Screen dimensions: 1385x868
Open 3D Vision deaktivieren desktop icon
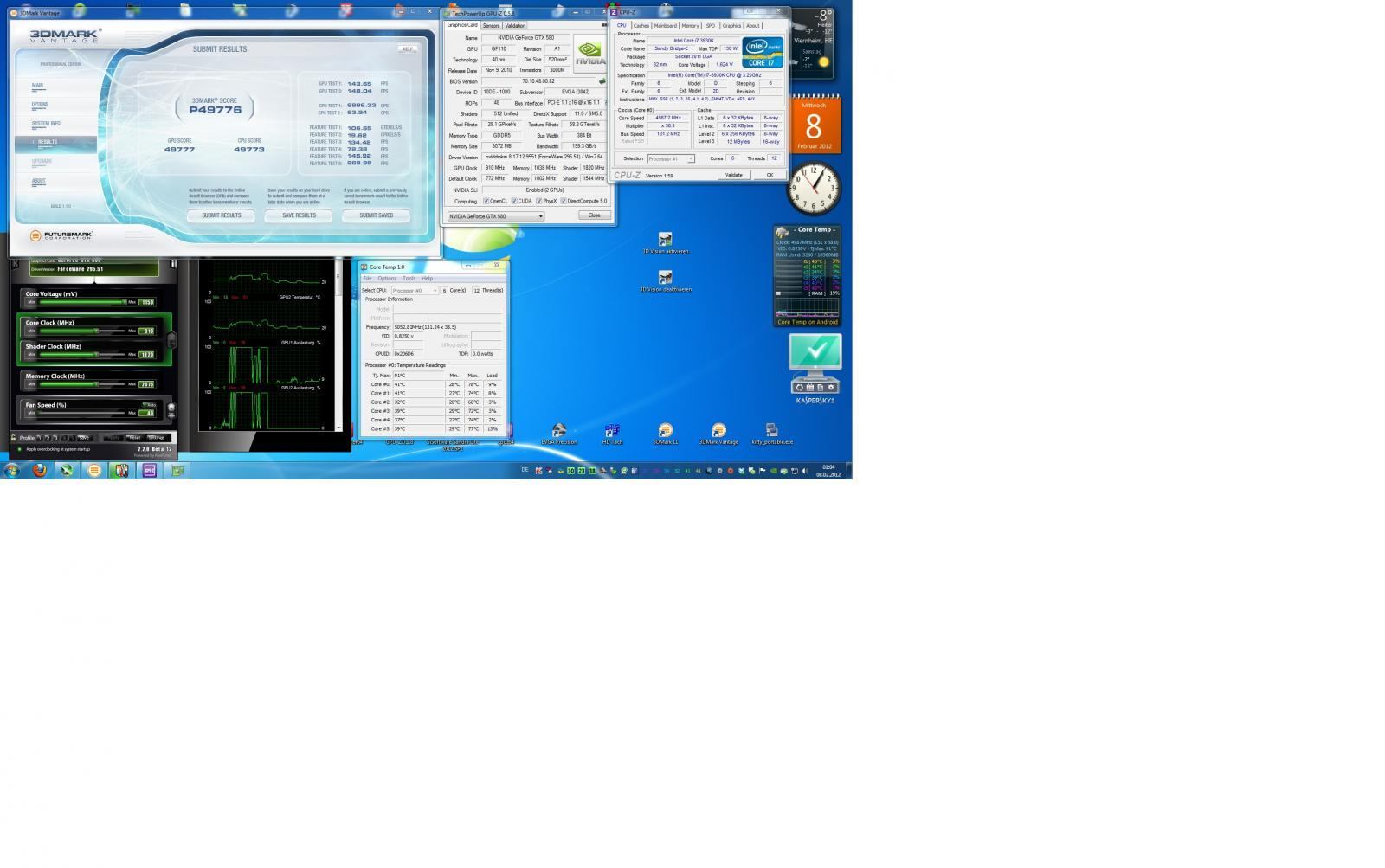click(x=665, y=281)
